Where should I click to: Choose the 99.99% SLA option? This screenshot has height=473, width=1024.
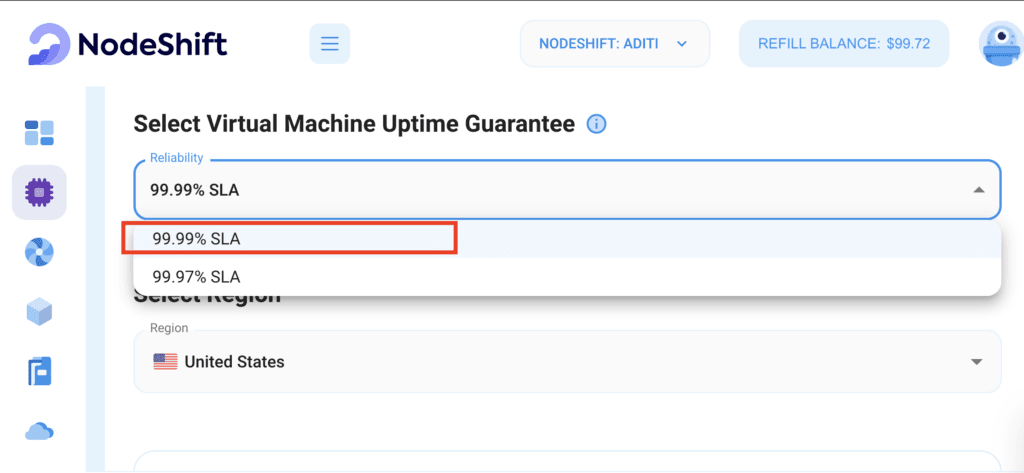click(x=567, y=240)
